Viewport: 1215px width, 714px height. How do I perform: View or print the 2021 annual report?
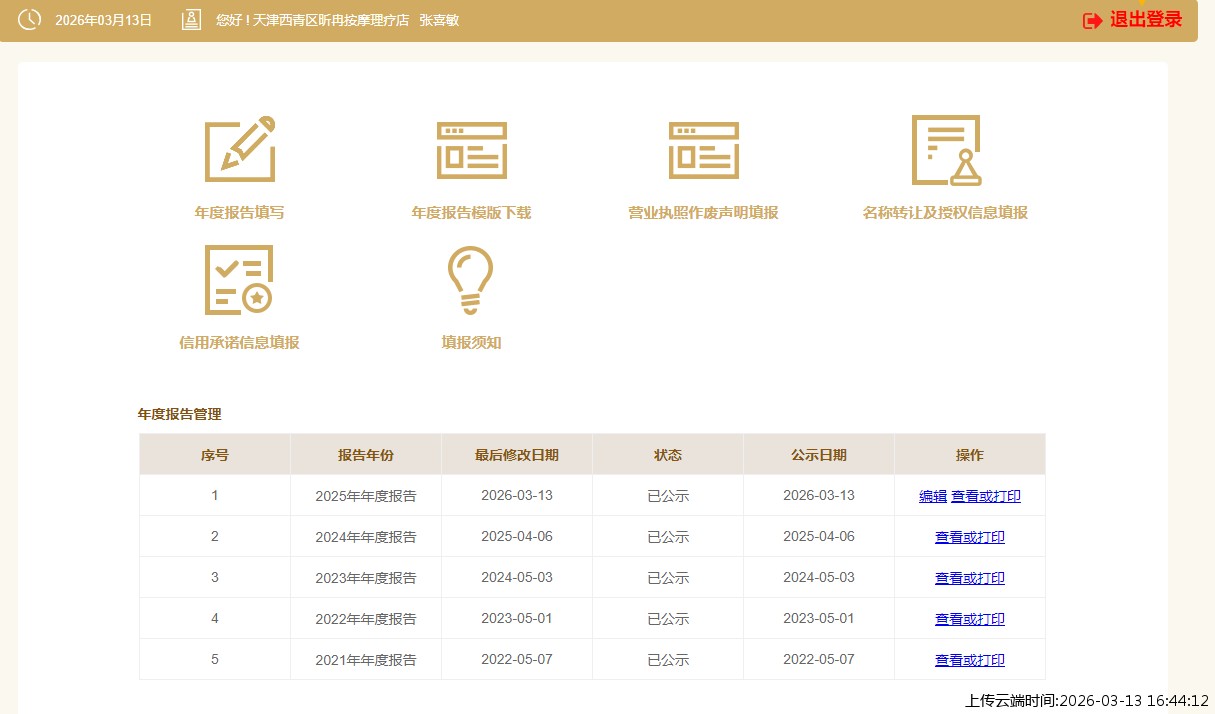click(970, 660)
